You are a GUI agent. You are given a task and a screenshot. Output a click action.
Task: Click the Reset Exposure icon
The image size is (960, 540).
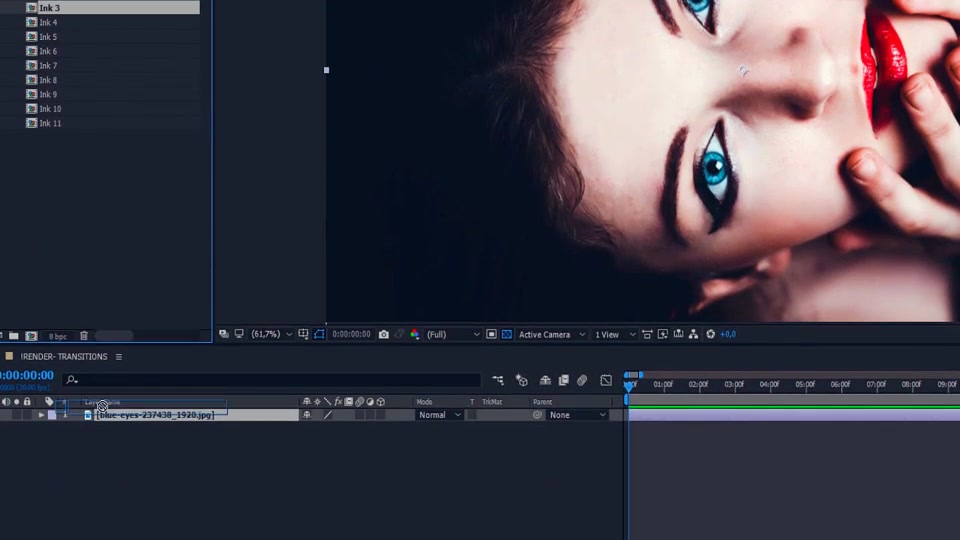(x=710, y=334)
